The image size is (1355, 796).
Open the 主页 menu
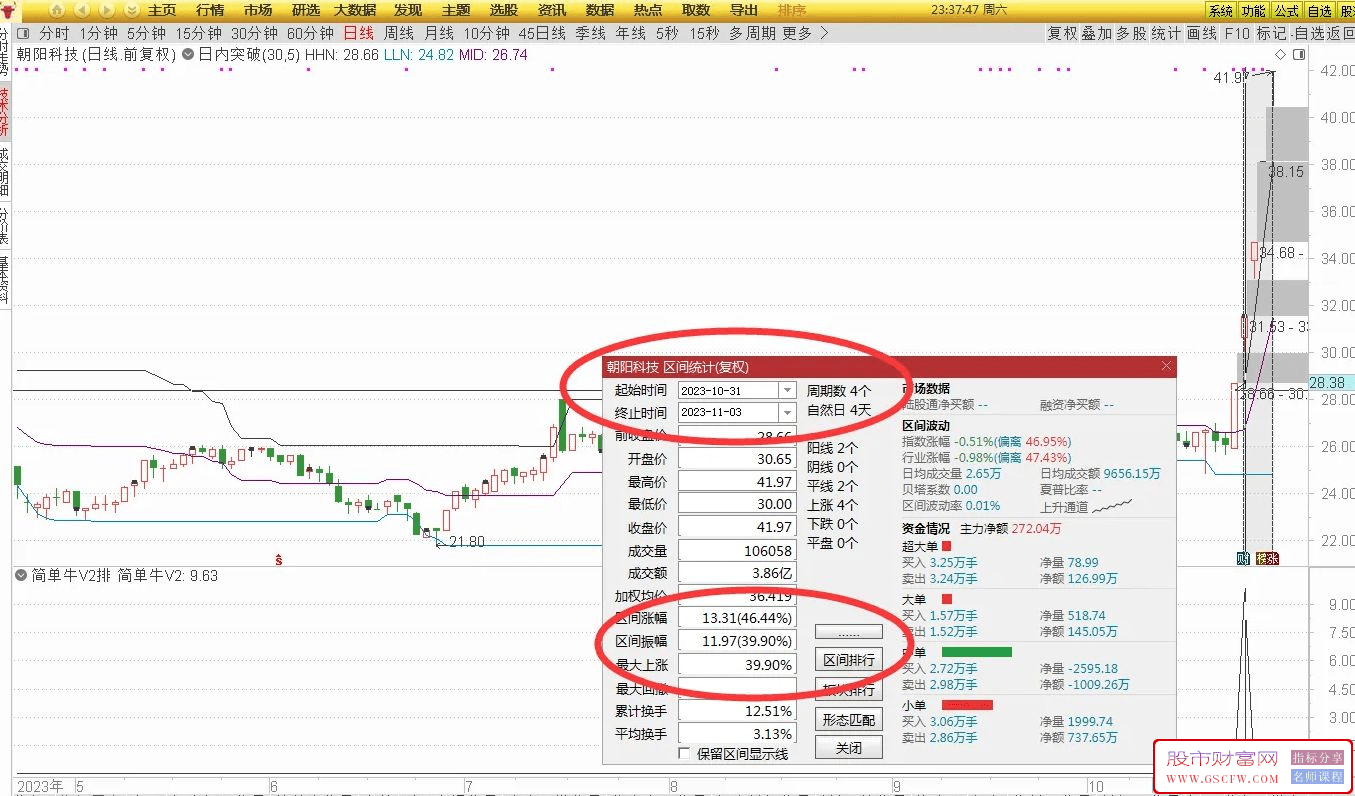(162, 10)
